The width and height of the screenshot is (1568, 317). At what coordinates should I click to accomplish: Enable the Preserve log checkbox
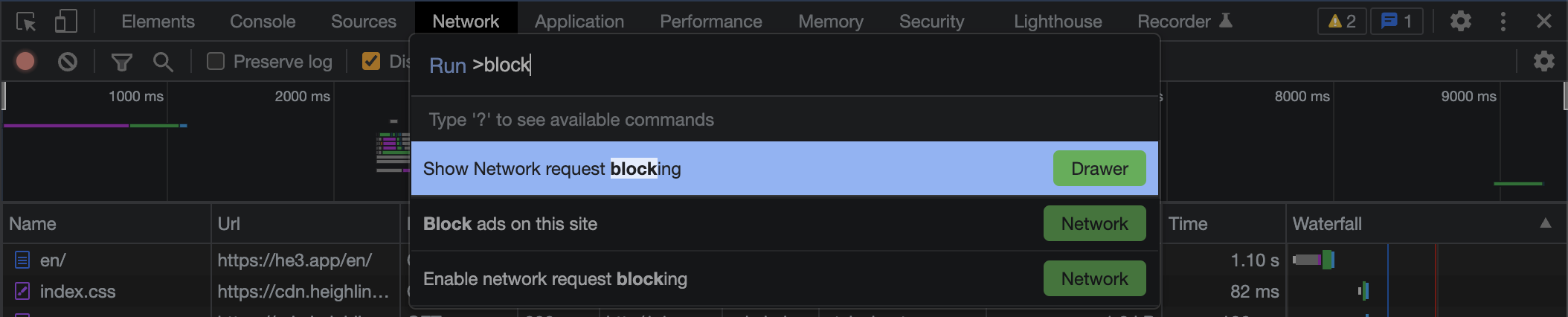click(216, 61)
